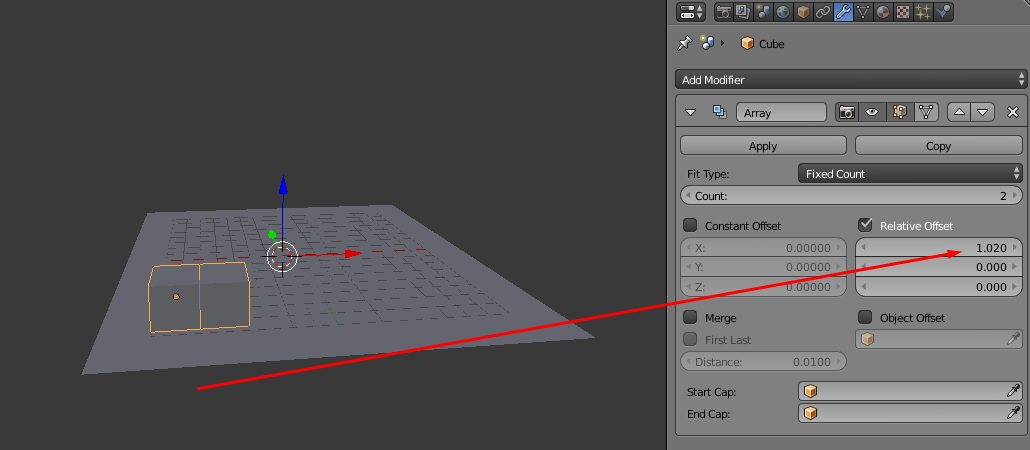This screenshot has width=1030, height=450.
Task: Open the Texture checker tab
Action: [x=903, y=11]
